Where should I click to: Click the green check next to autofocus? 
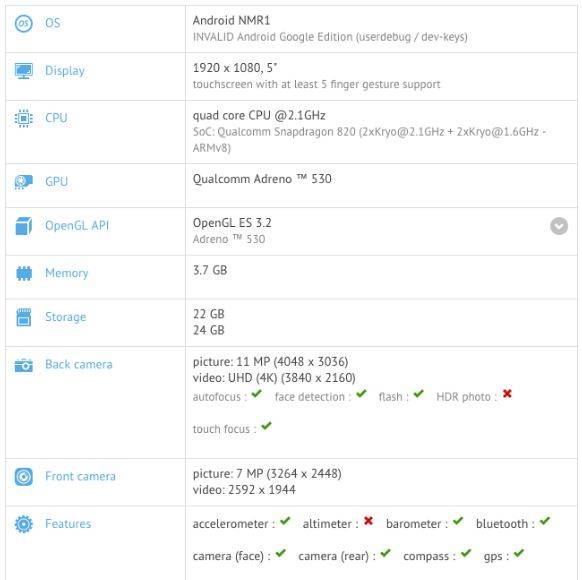click(x=256, y=393)
